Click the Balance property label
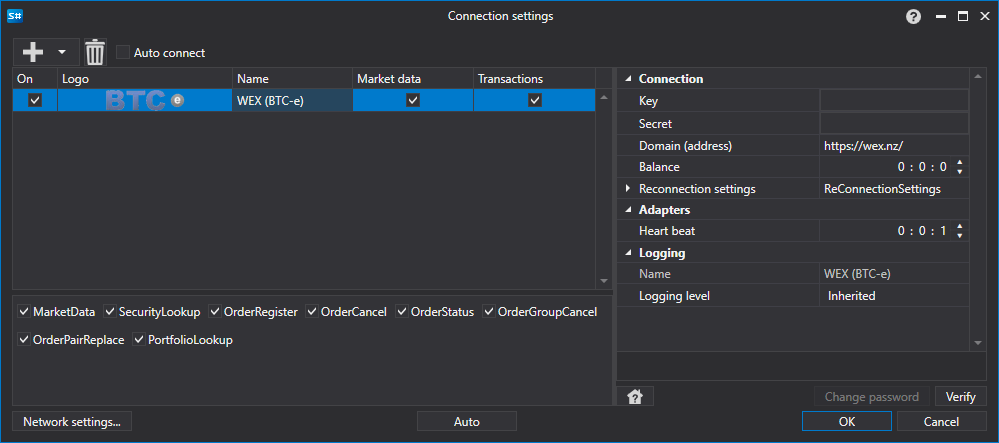Viewport: 999px width, 443px height. (x=659, y=167)
